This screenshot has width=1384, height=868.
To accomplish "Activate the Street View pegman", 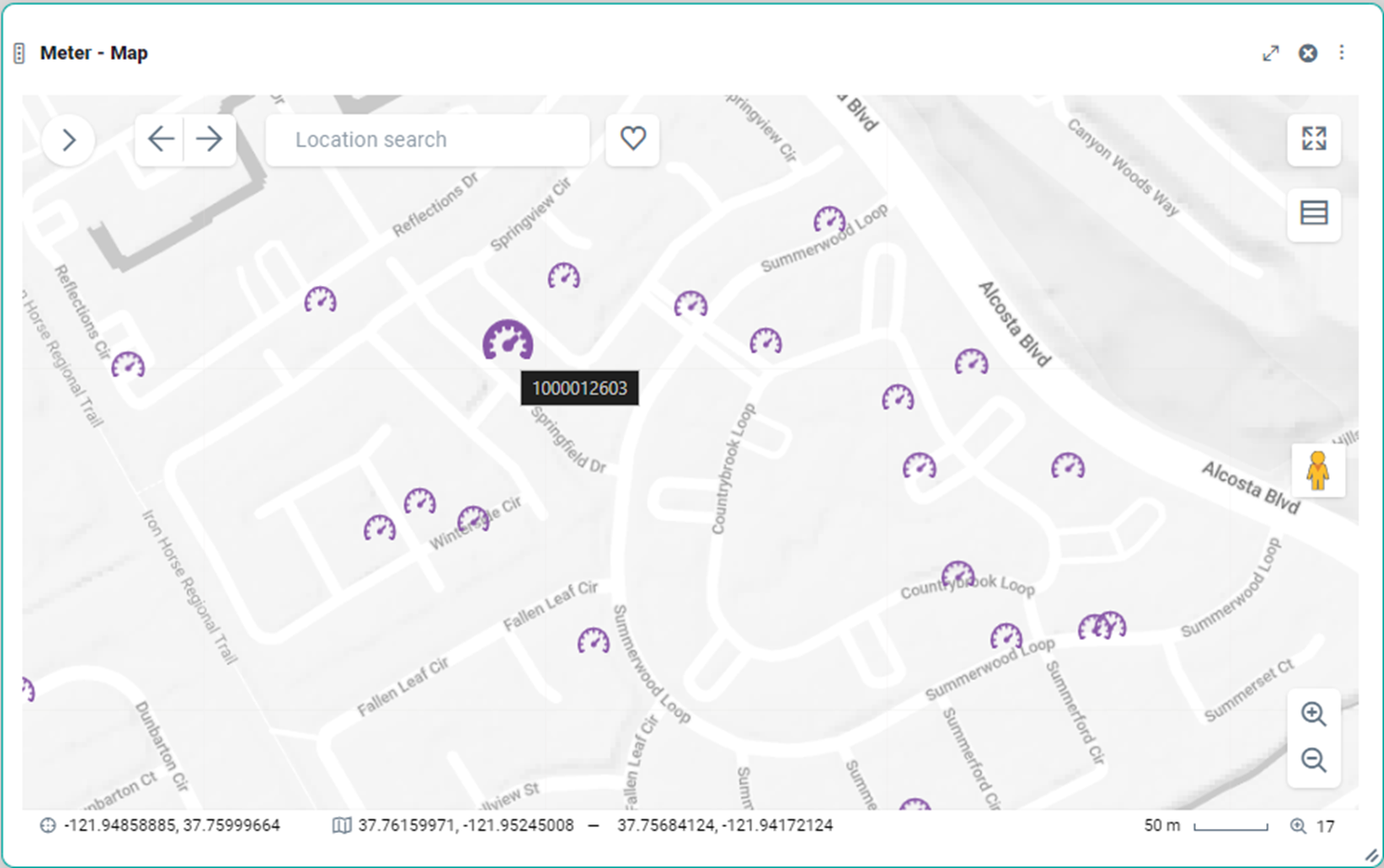I will click(x=1317, y=470).
